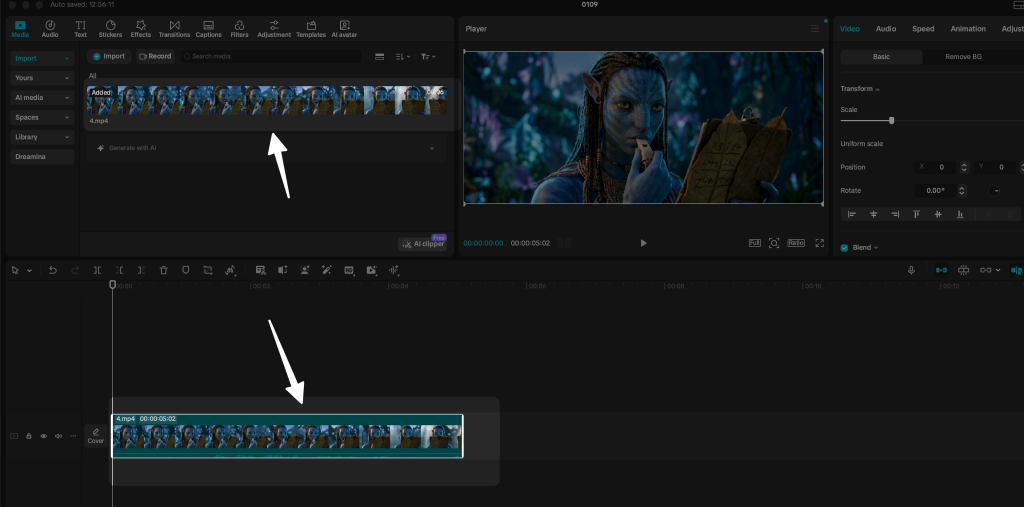
Task: Select the Basic sub-tab
Action: coord(881,57)
